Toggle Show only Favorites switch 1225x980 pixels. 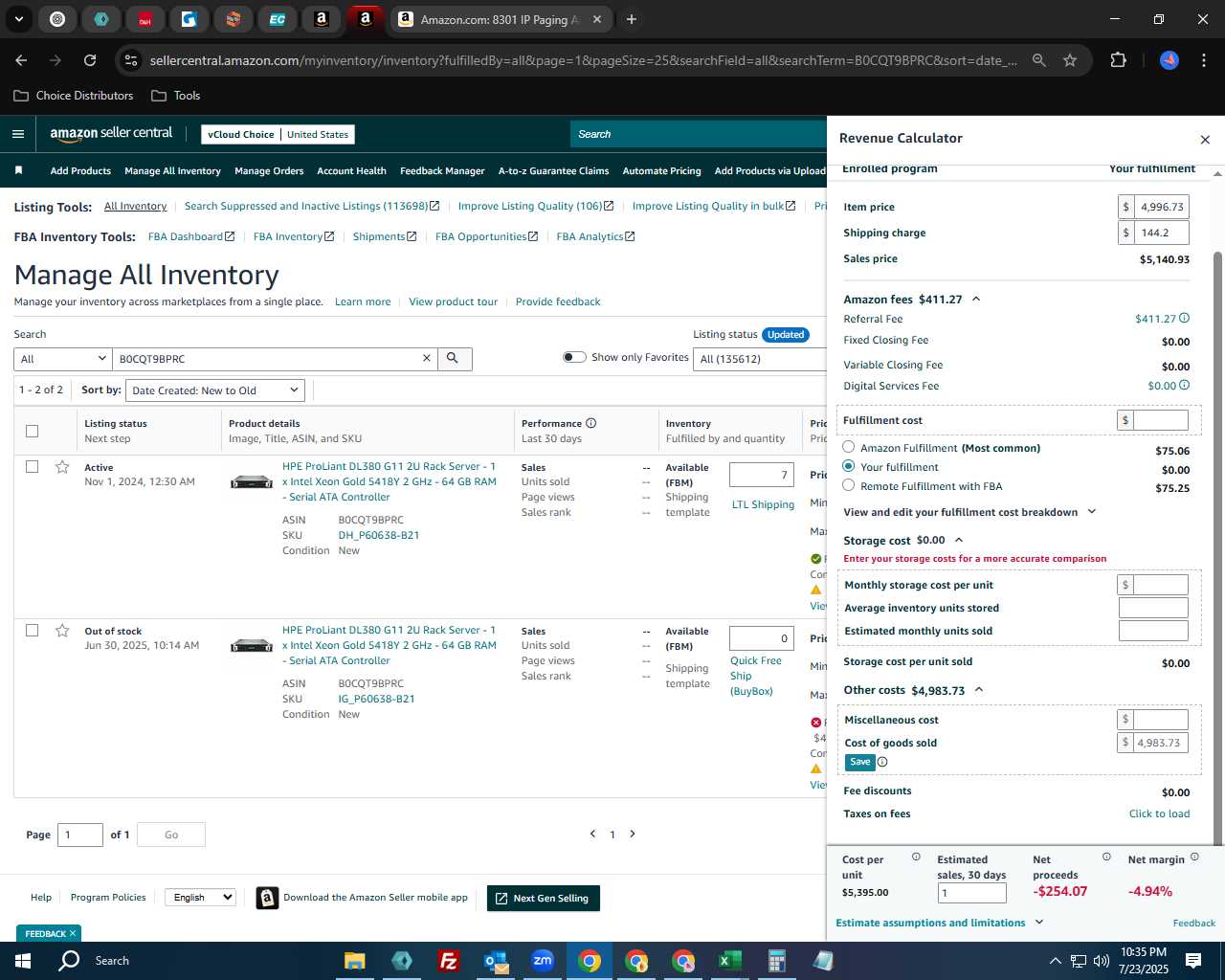(x=574, y=357)
